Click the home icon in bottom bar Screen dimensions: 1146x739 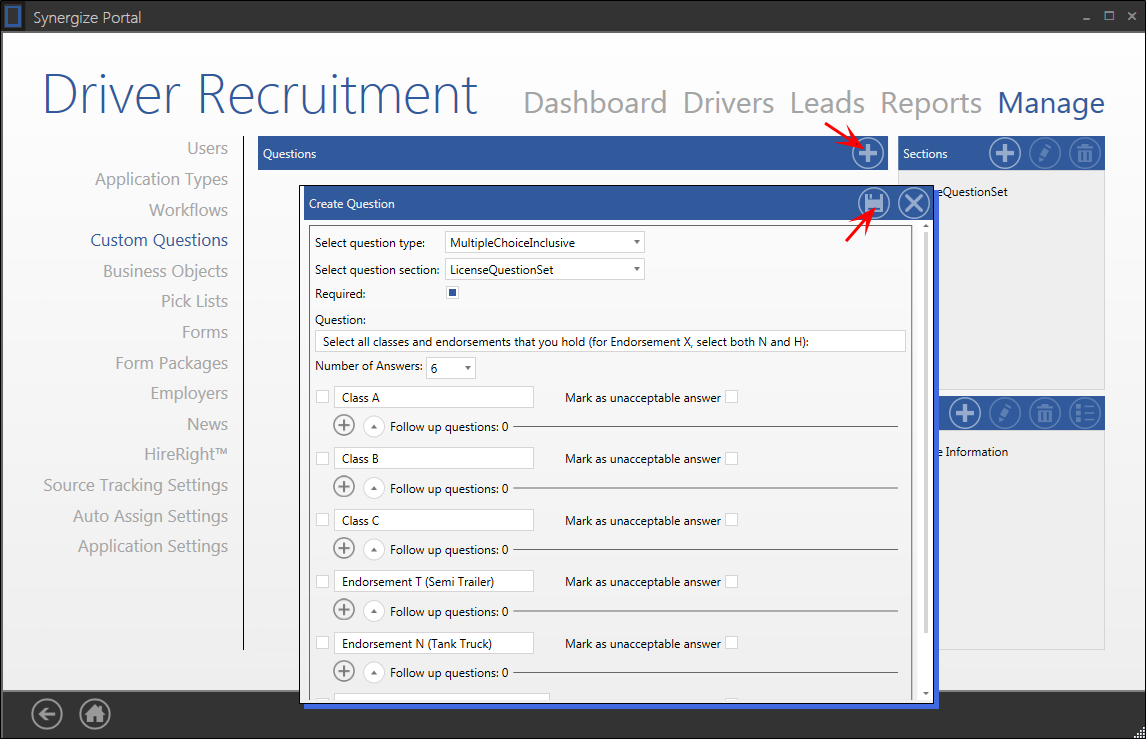coord(95,714)
